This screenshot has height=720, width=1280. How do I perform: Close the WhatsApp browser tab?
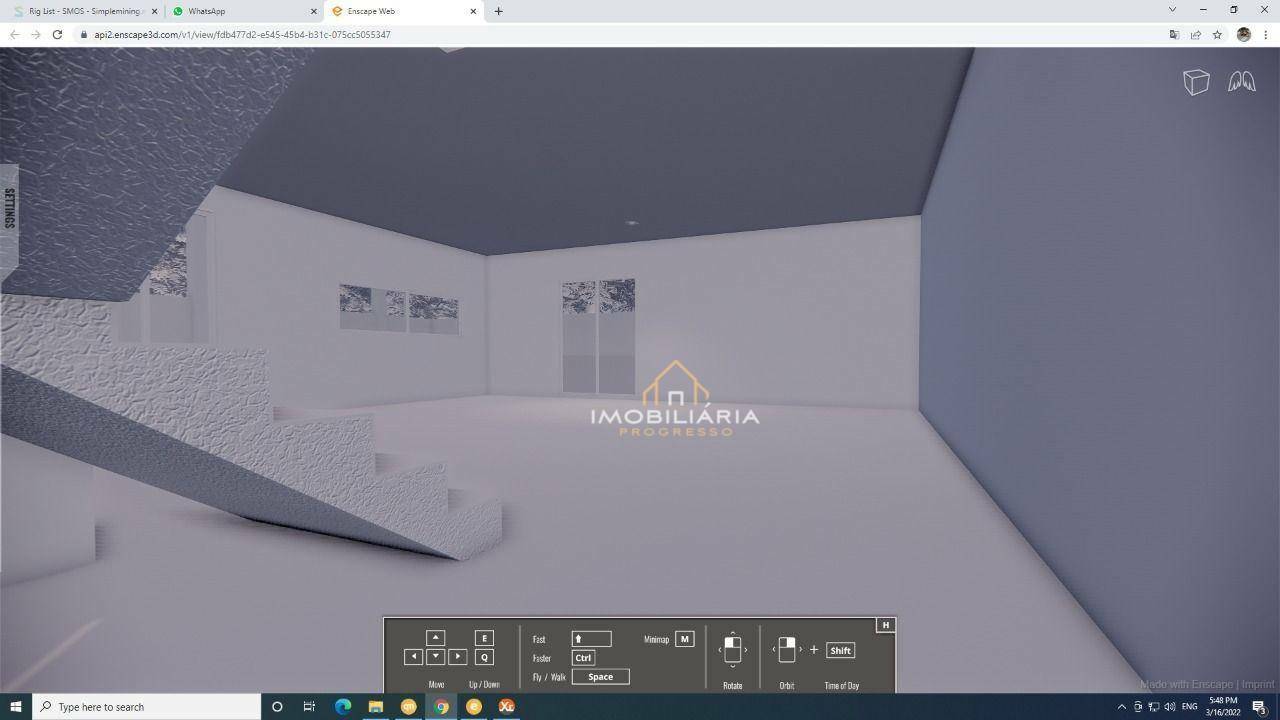click(313, 11)
